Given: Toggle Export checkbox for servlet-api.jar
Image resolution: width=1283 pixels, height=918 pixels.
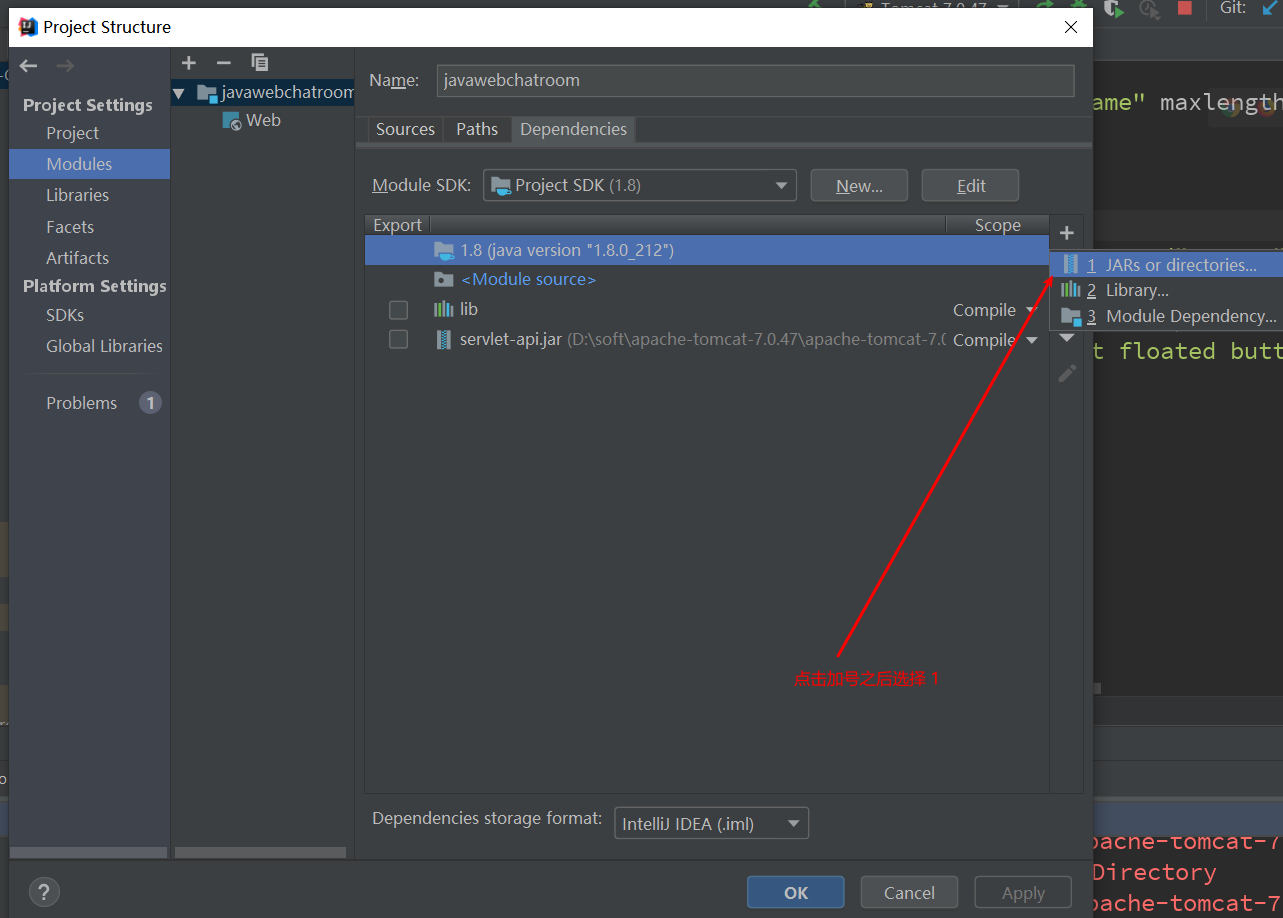Looking at the screenshot, I should coord(398,340).
